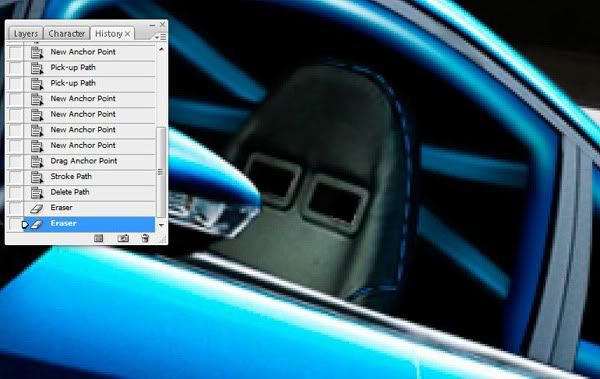The height and width of the screenshot is (379, 600).
Task: Switch to the Character tab
Action: [x=67, y=34]
